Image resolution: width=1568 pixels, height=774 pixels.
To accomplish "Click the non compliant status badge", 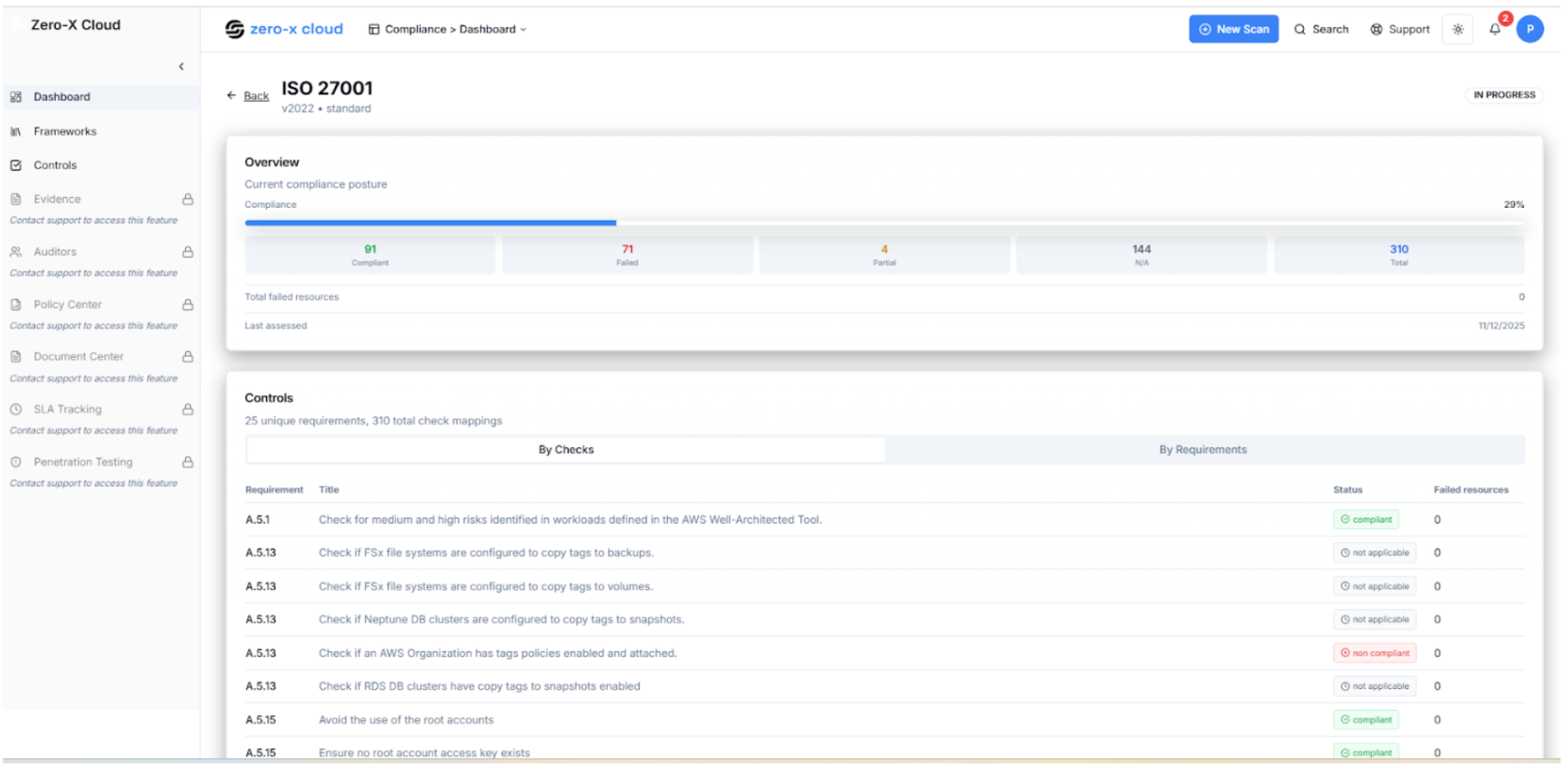I will click(1375, 653).
